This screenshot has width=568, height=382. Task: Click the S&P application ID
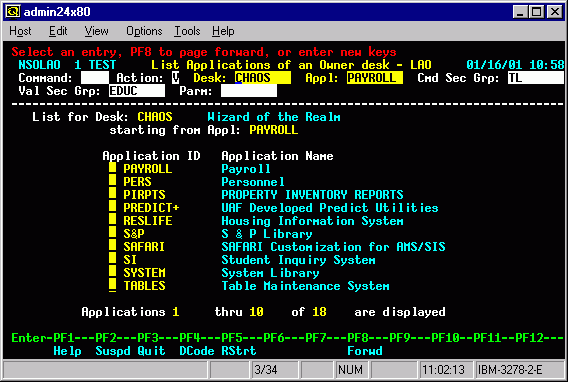click(134, 234)
